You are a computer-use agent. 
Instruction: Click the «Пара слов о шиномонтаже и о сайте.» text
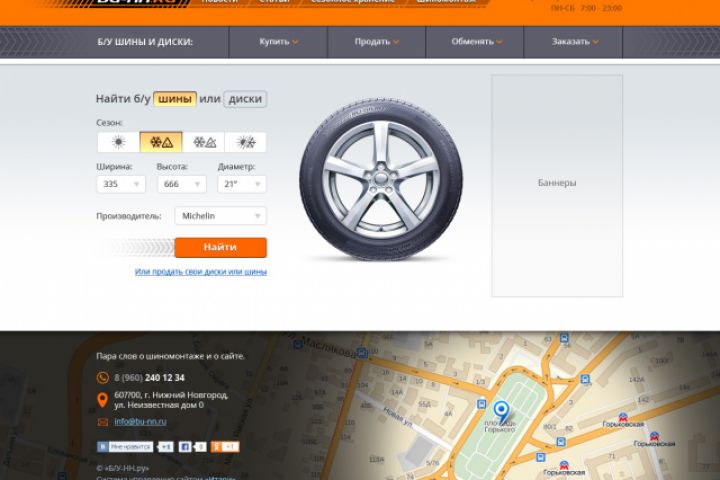(x=170, y=356)
